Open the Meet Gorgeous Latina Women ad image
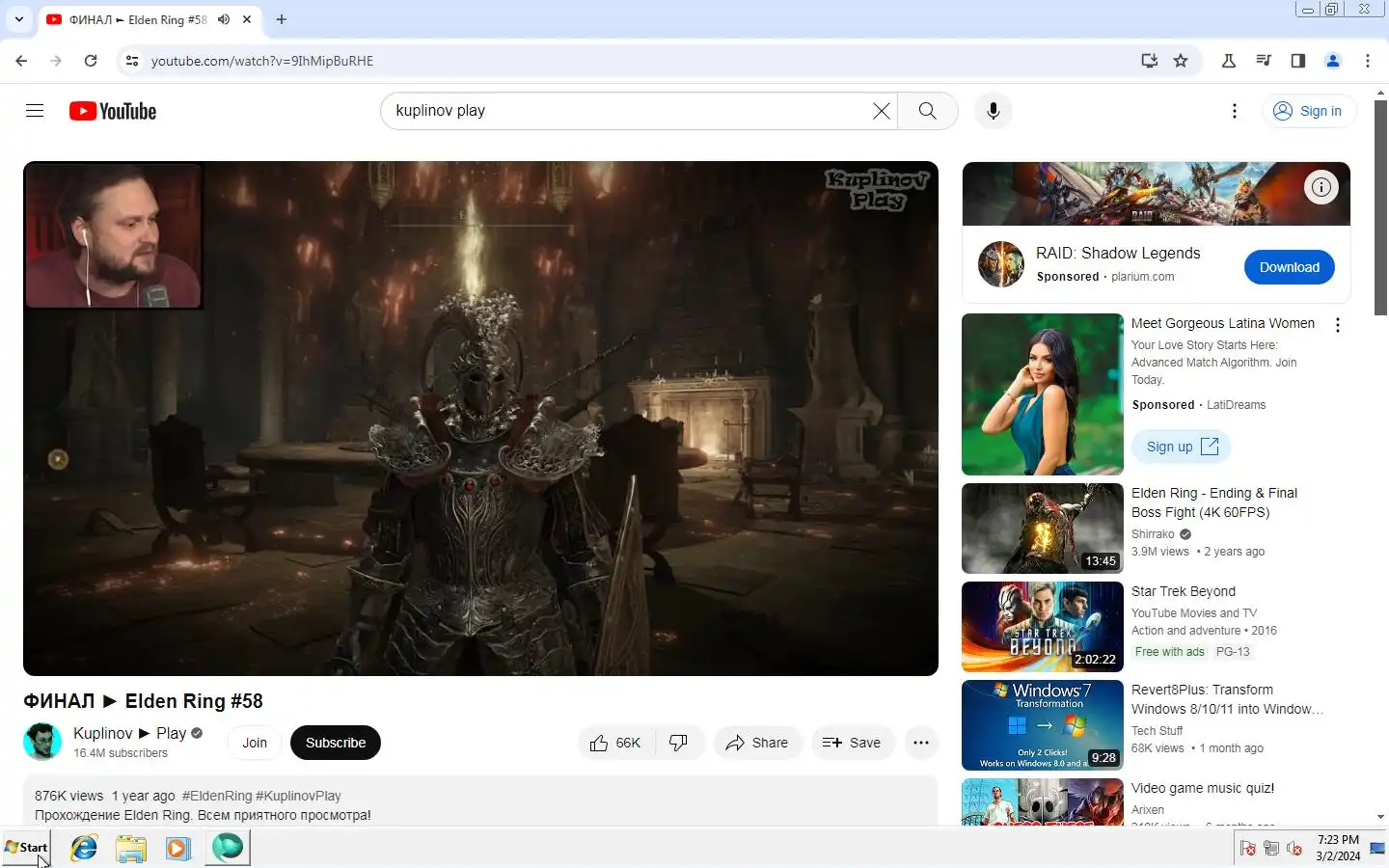 (1043, 394)
